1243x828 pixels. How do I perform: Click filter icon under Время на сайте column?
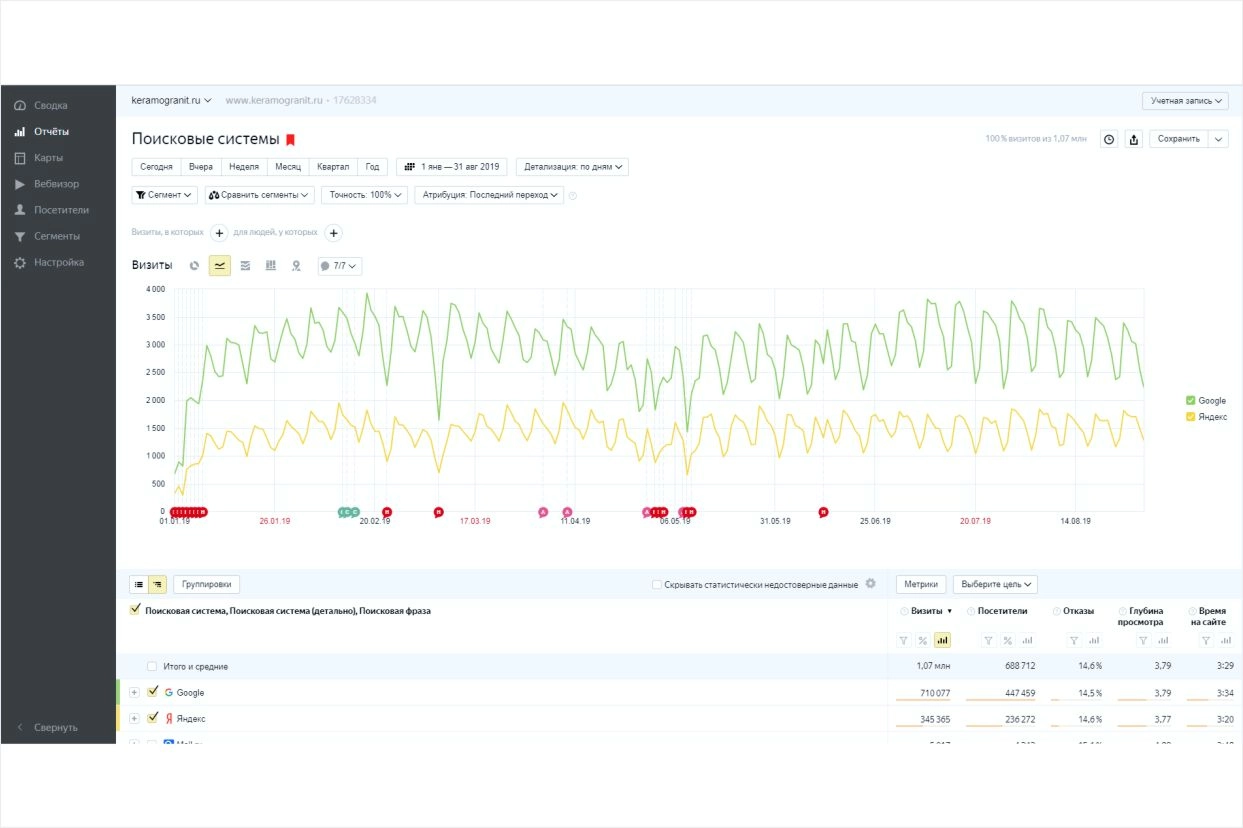pos(1208,640)
